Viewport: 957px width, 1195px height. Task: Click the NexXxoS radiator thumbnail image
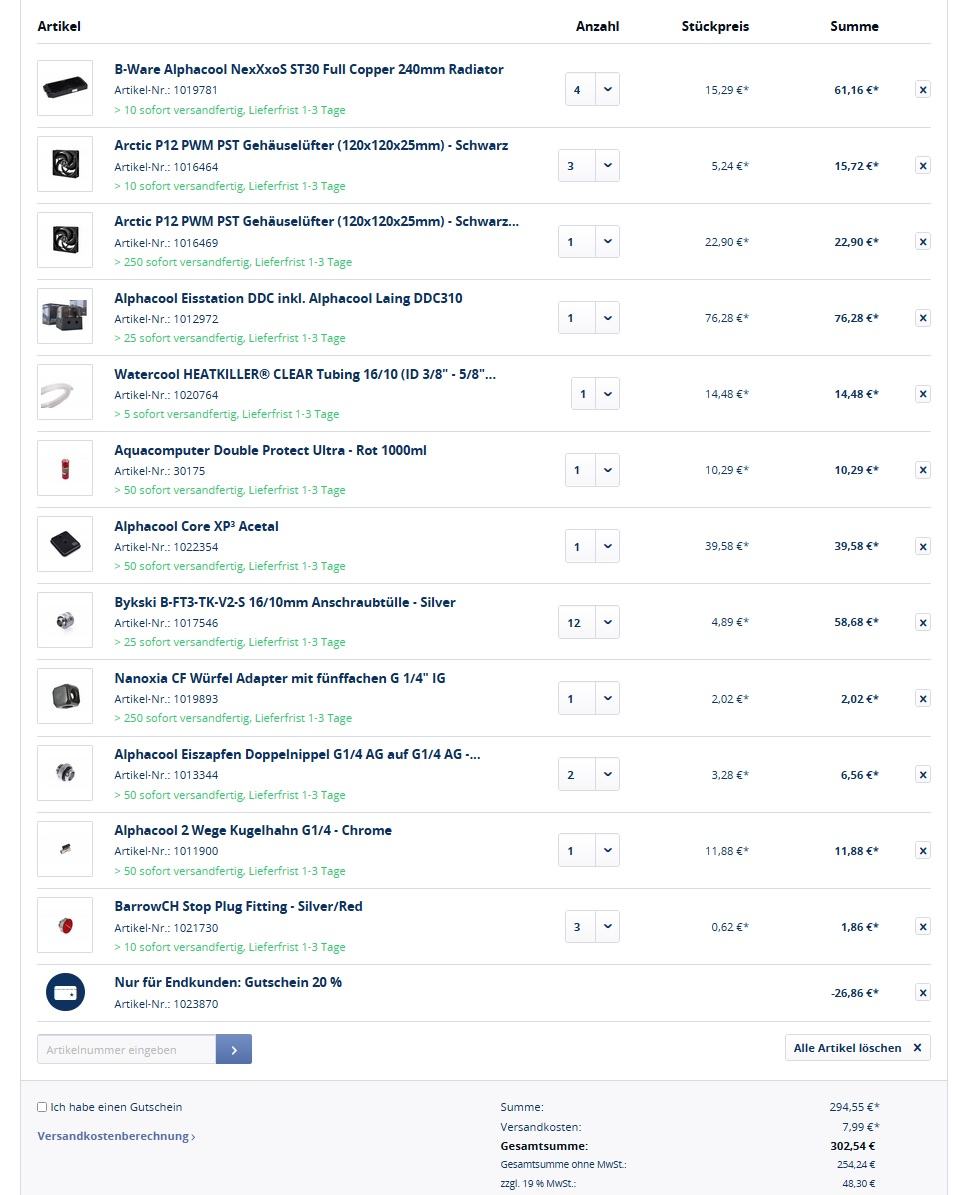tap(65, 88)
